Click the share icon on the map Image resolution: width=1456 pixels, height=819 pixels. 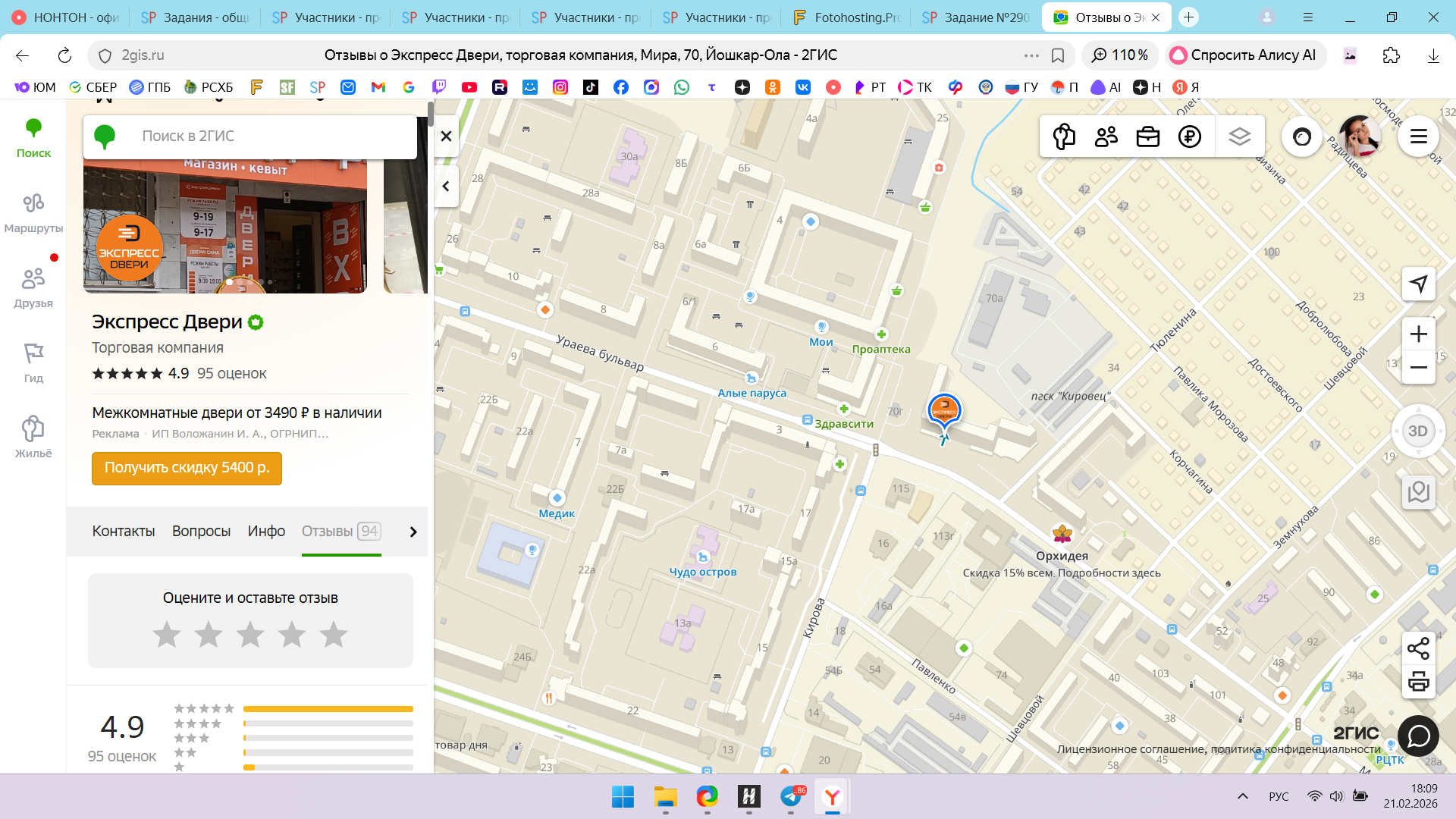1418,648
